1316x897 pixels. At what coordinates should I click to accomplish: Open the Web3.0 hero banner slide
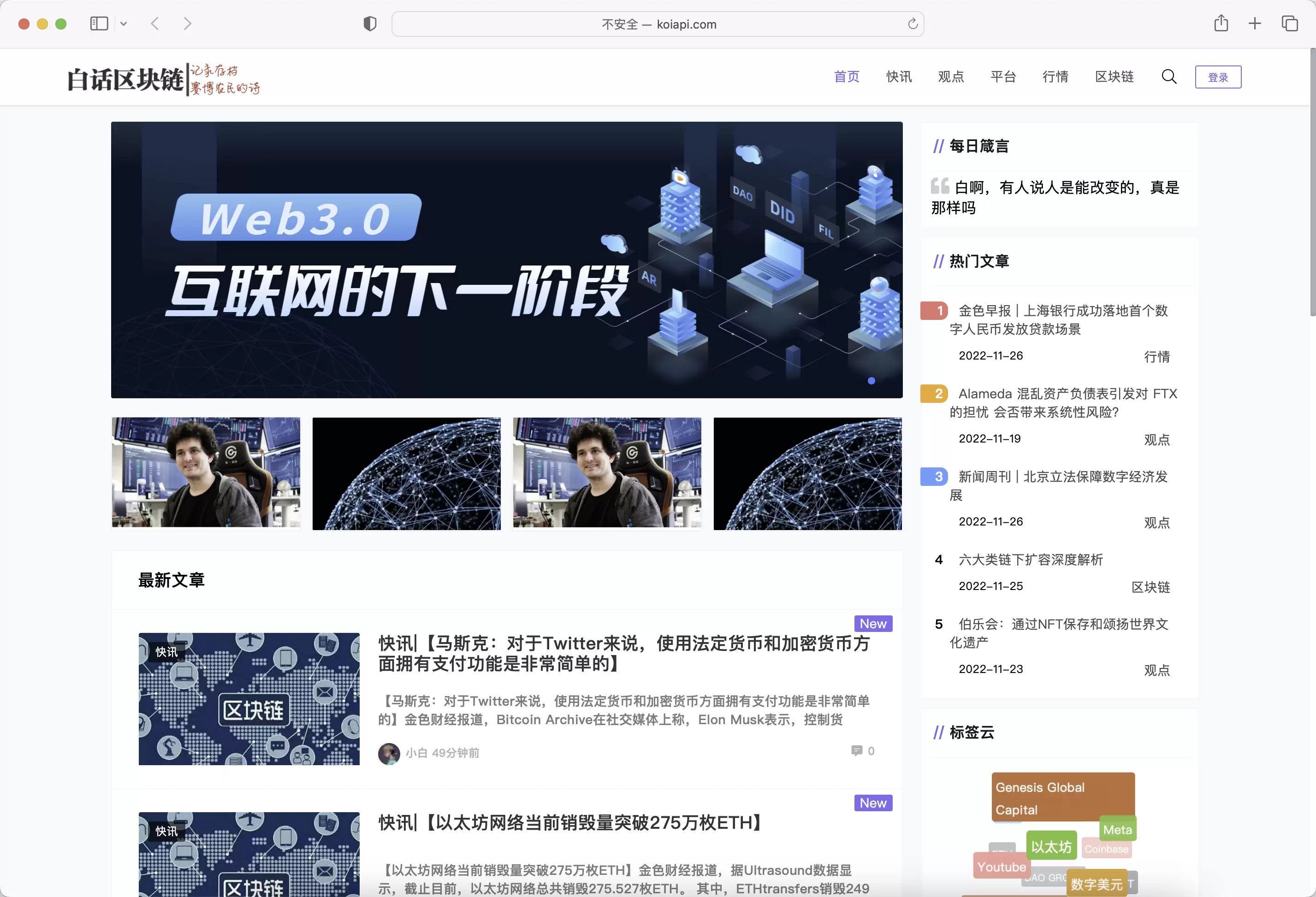[x=506, y=260]
